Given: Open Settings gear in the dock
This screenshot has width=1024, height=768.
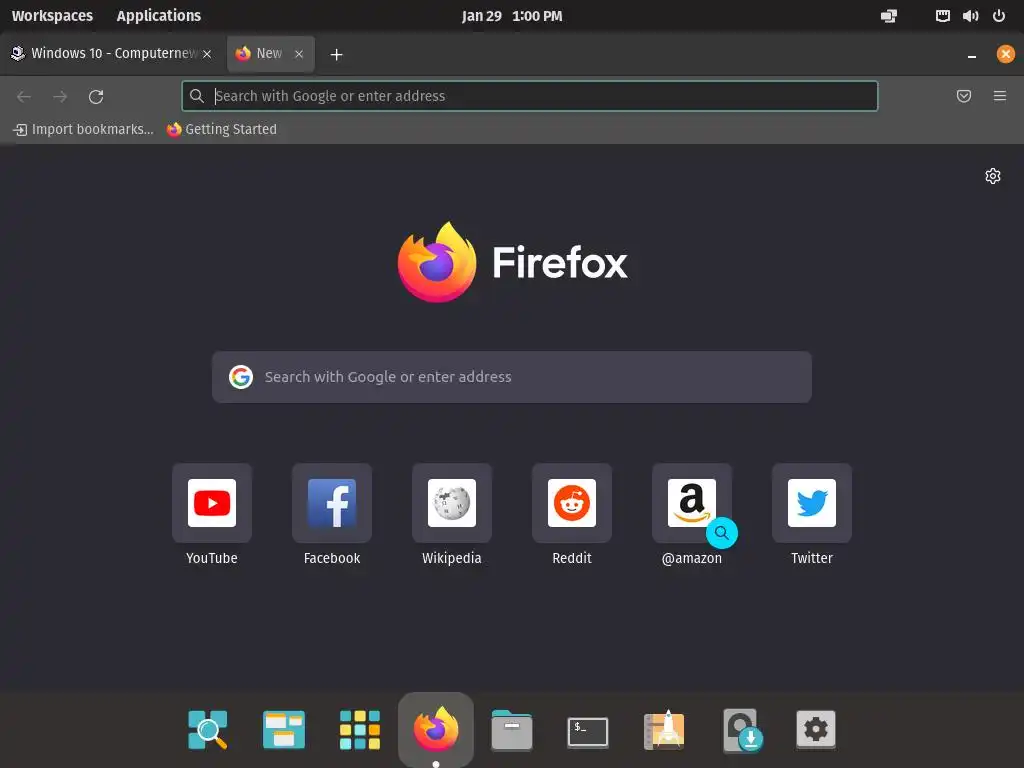Looking at the screenshot, I should coord(816,729).
